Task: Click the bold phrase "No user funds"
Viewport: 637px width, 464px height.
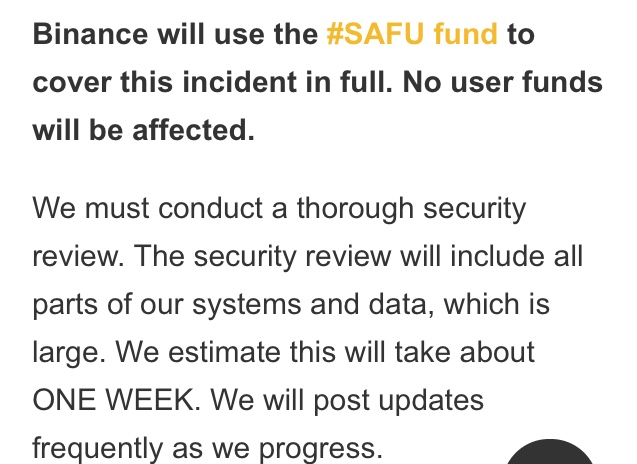Action: (503, 82)
